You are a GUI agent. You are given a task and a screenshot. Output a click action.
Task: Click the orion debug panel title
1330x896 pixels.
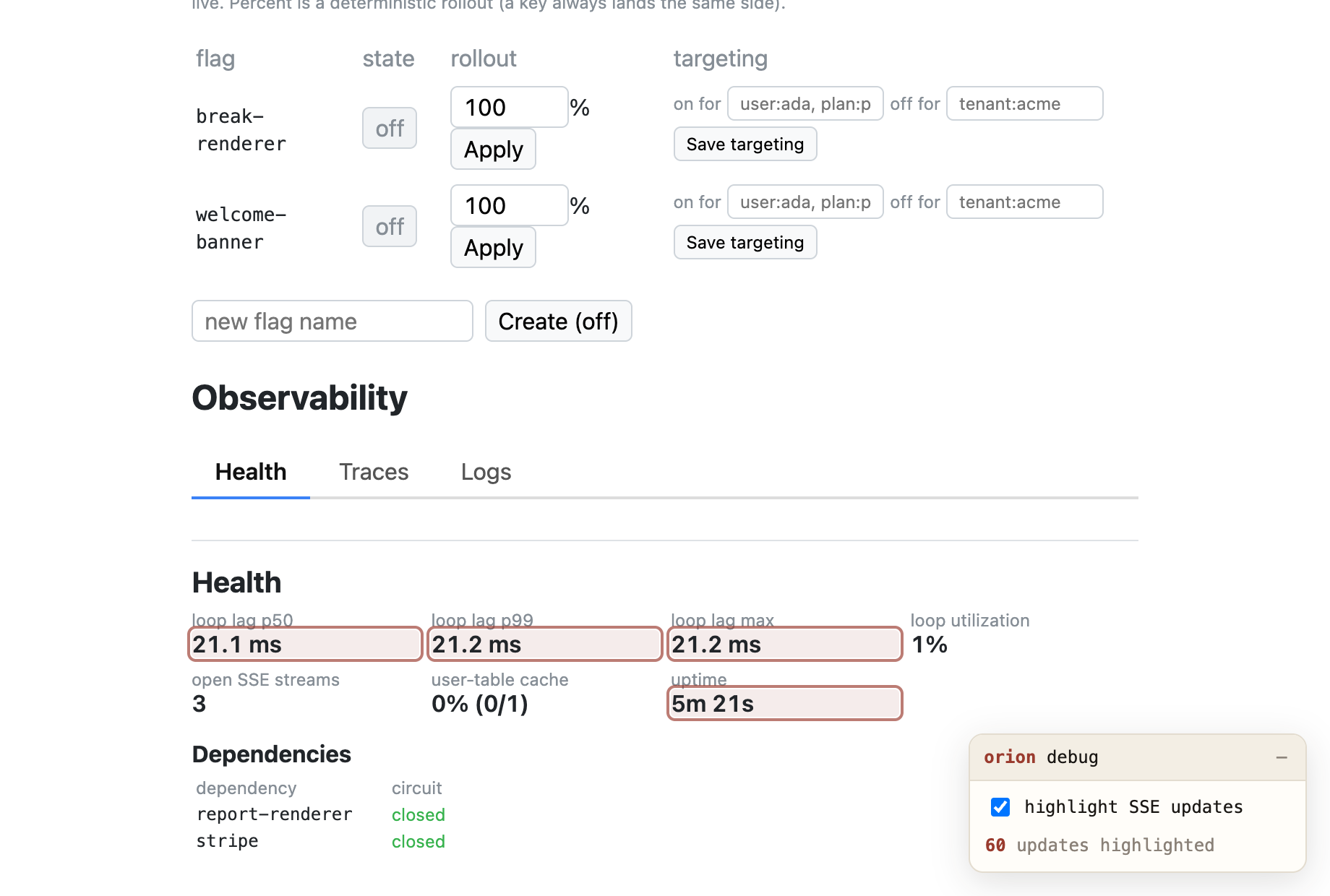tap(1041, 757)
